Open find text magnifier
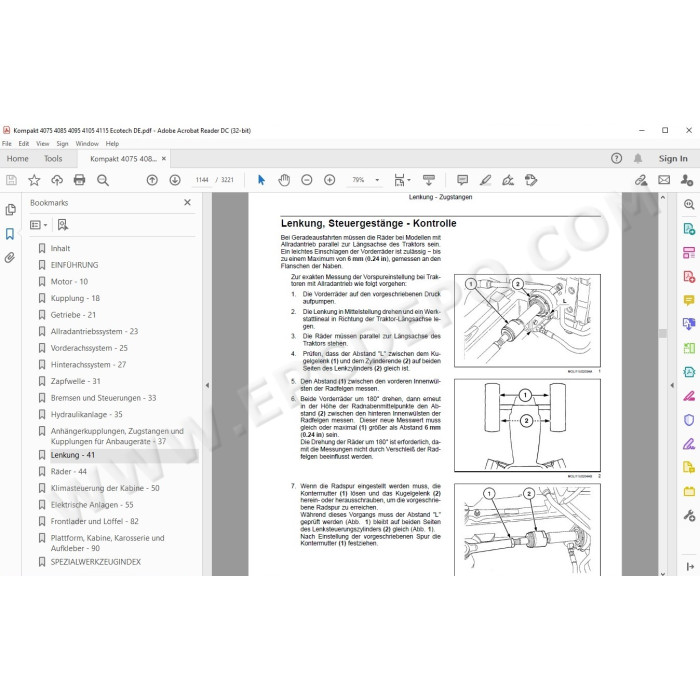Viewport: 700px width, 700px height. (103, 180)
